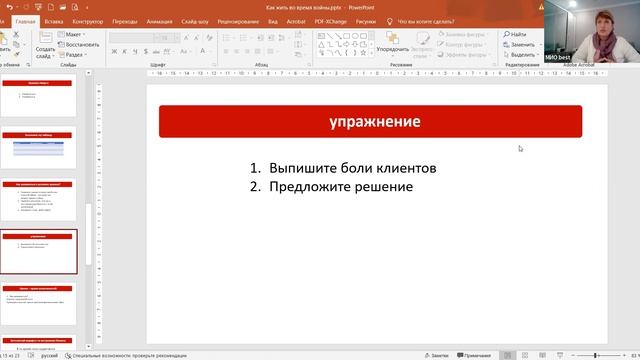The width and height of the screenshot is (640, 360).
Task: Click slide title упражнение
Action: coord(375,122)
